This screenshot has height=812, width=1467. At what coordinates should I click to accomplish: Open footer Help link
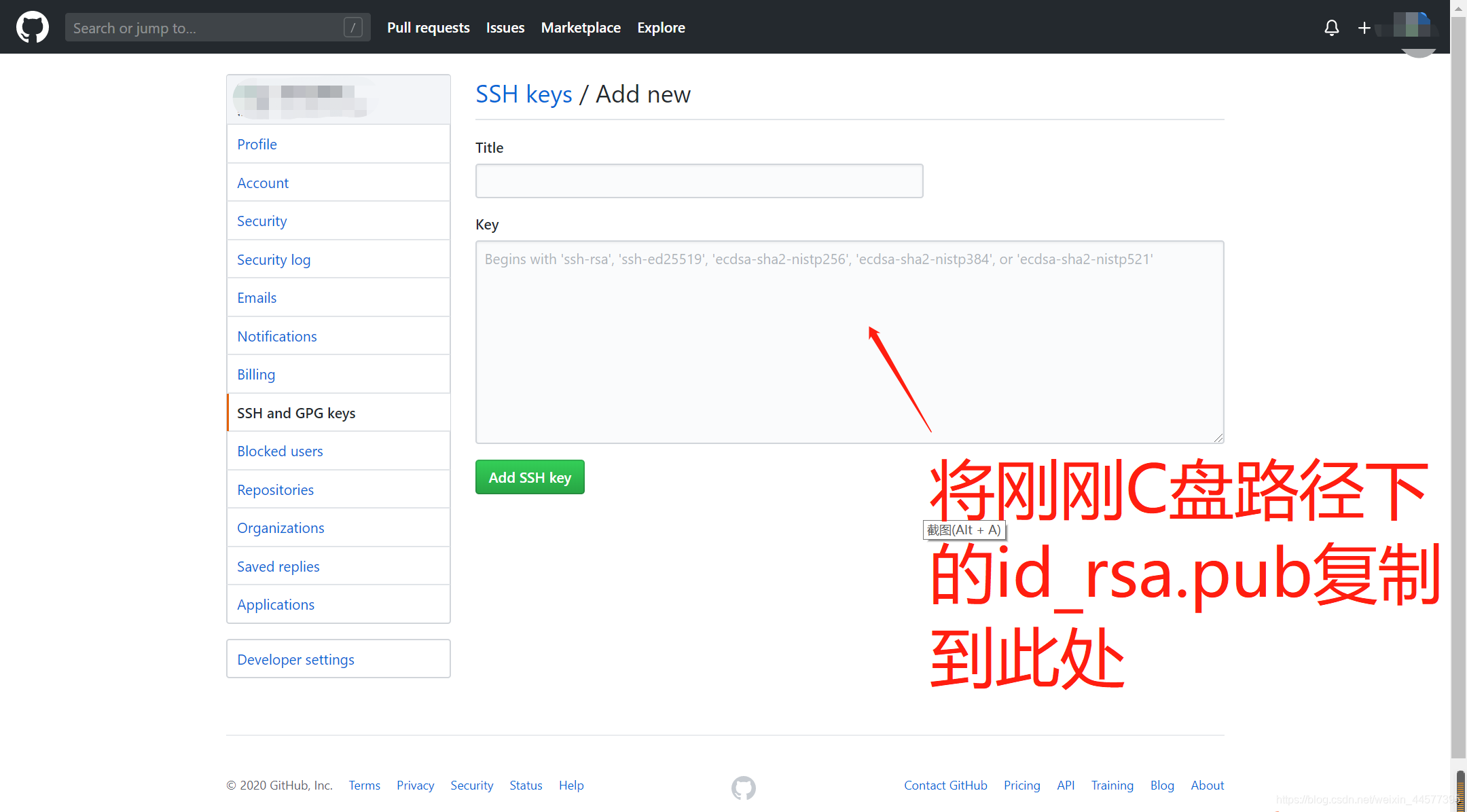pos(571,785)
